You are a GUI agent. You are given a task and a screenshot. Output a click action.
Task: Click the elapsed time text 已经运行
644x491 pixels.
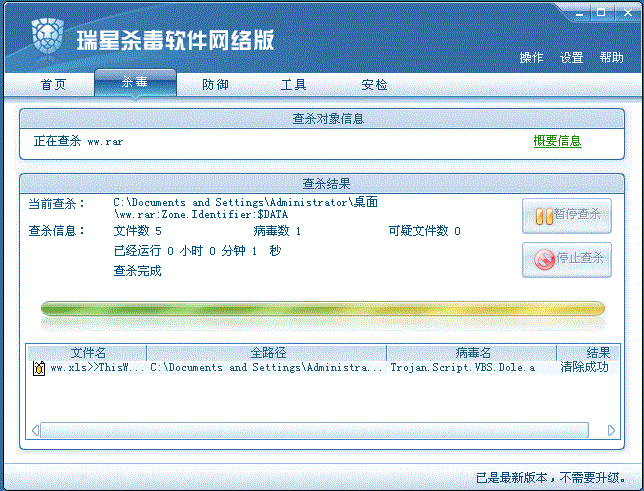[x=197, y=251]
